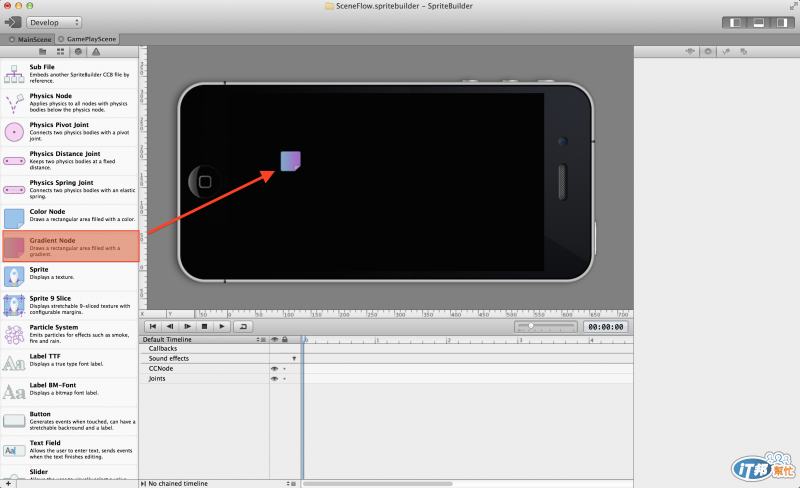
Task: Click the timeline playhead marker at 0
Action: pos(304,339)
